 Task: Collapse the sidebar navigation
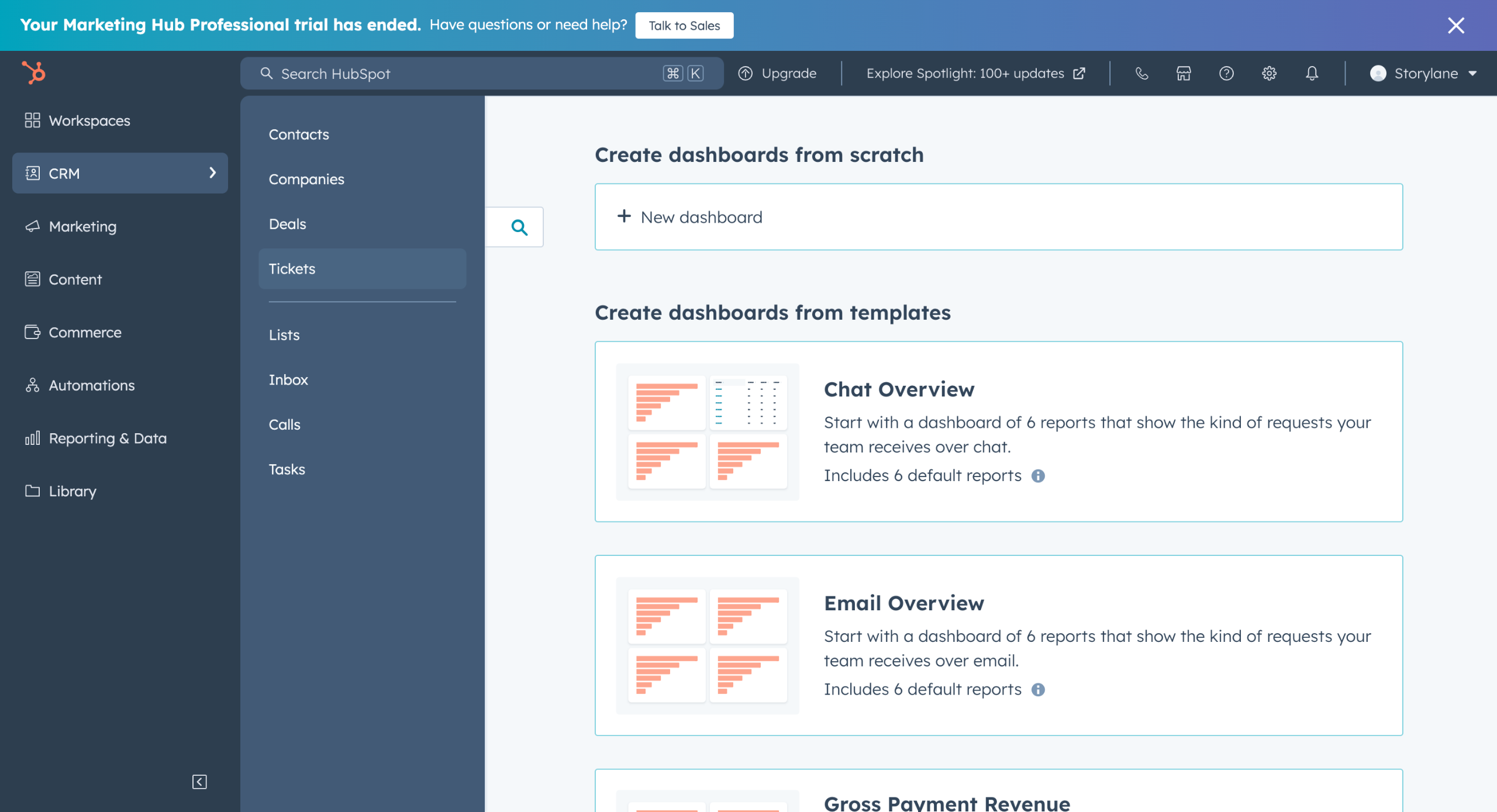click(199, 782)
